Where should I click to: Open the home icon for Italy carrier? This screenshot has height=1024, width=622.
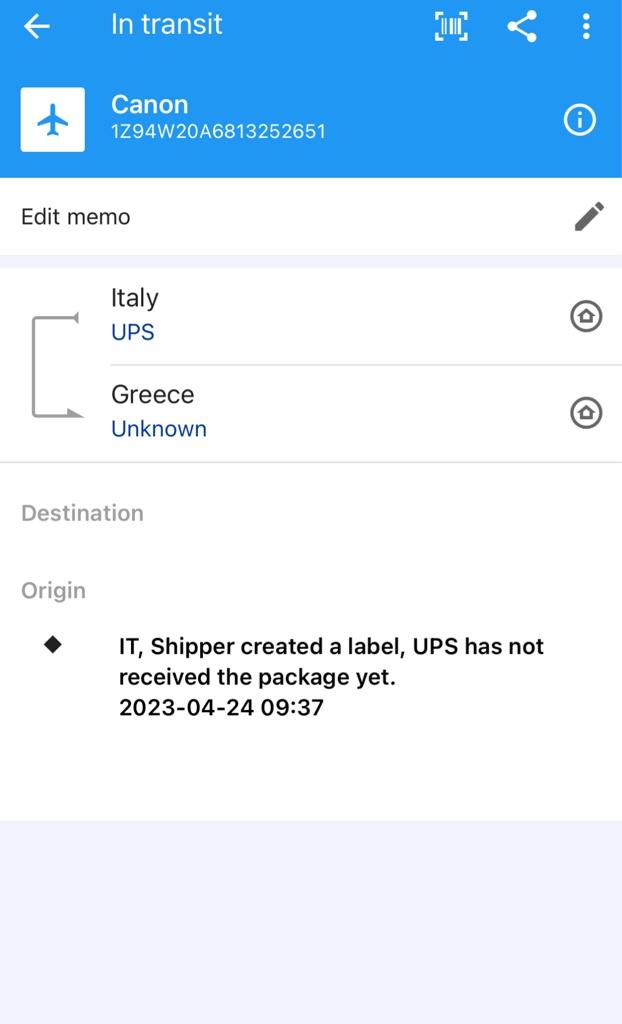(x=586, y=316)
